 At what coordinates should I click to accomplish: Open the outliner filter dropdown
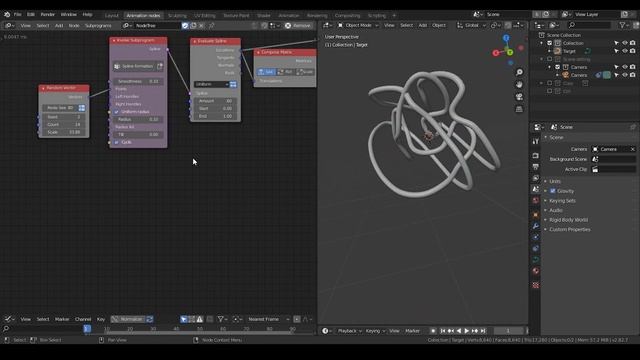(624, 25)
